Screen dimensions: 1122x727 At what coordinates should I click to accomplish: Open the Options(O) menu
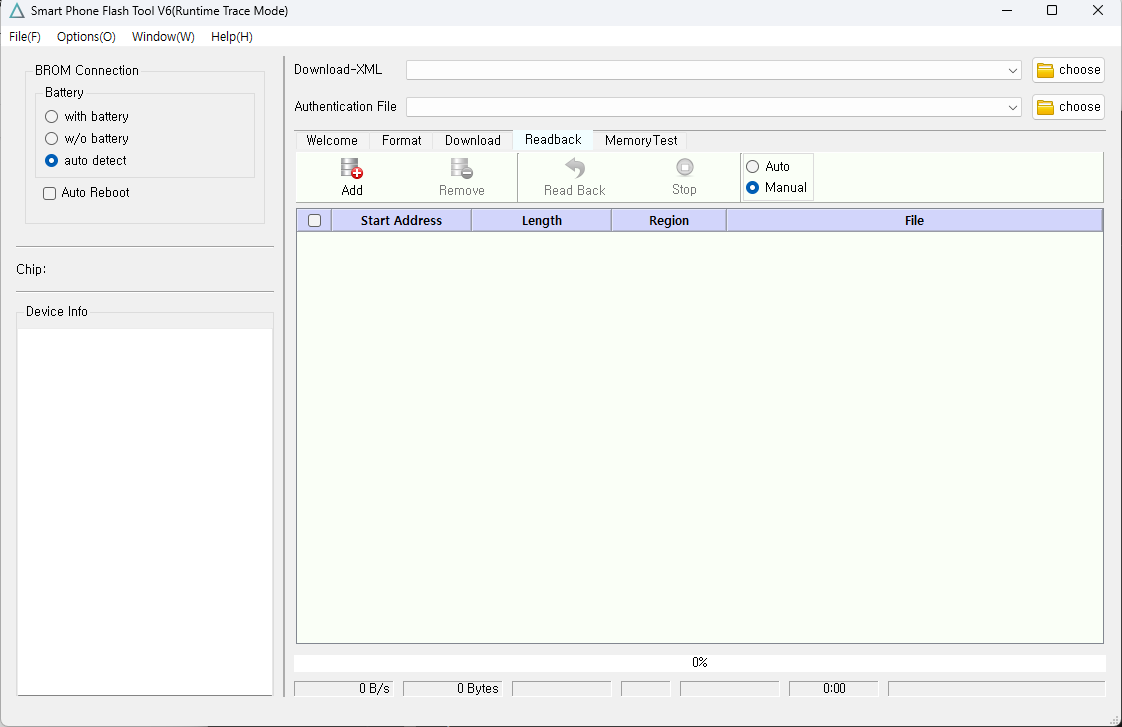click(86, 36)
